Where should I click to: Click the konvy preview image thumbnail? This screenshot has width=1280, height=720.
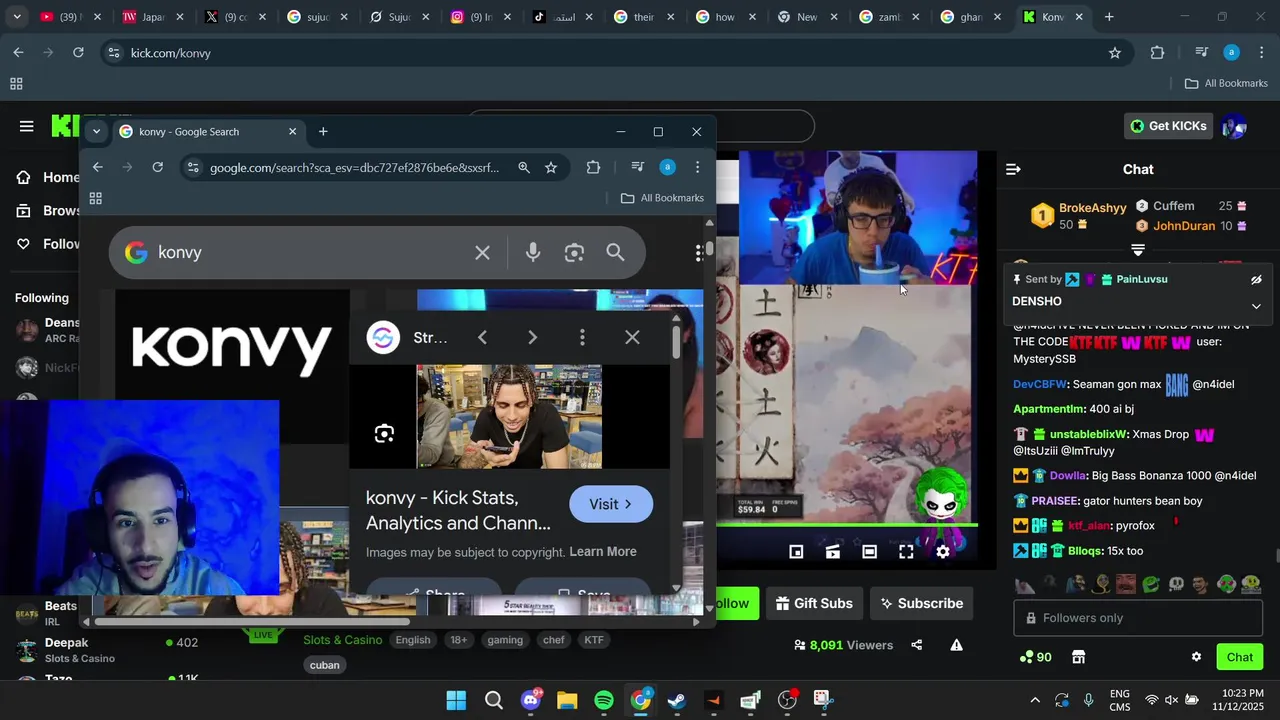(509, 416)
